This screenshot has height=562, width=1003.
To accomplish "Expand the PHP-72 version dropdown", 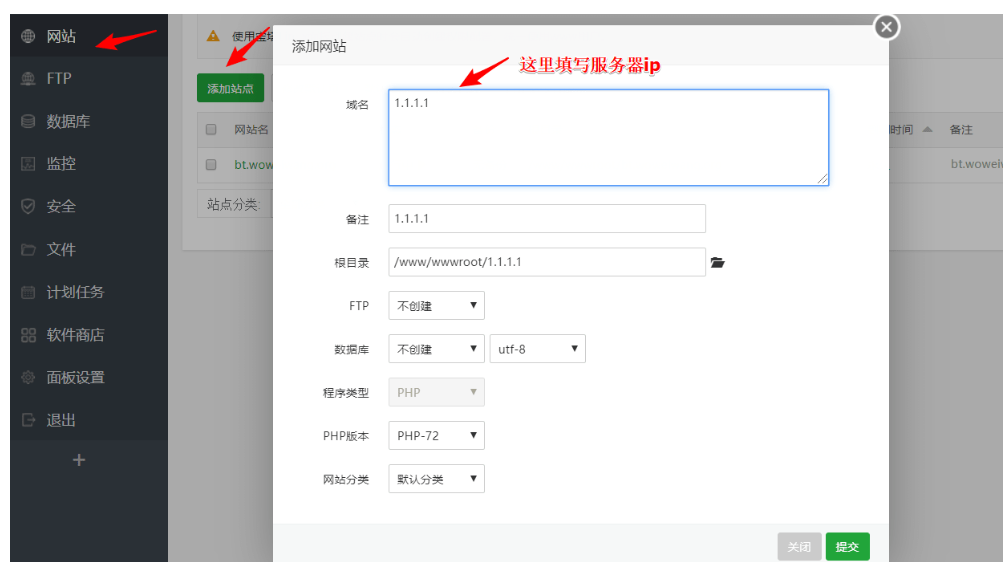I will 436,436.
